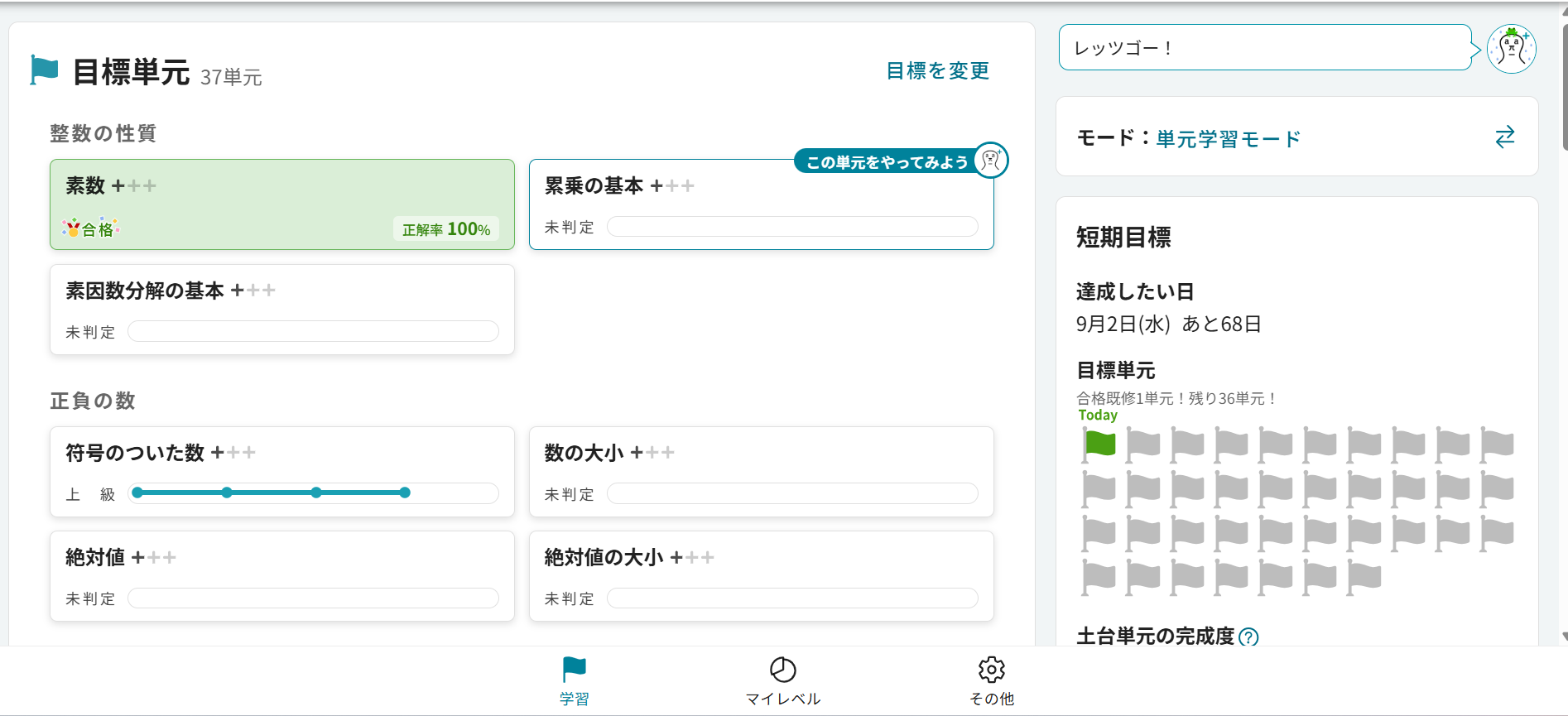The width and height of the screenshot is (1568, 716).
Task: Open the 単元学習モード link
Action: (x=1229, y=139)
